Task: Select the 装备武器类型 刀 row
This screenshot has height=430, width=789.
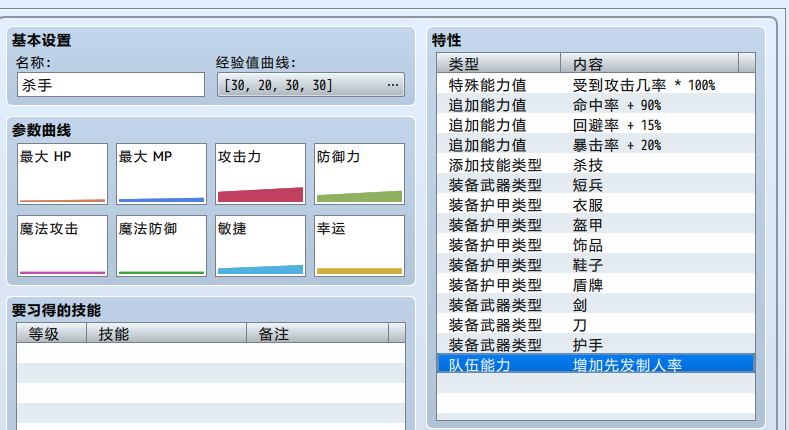Action: point(596,324)
